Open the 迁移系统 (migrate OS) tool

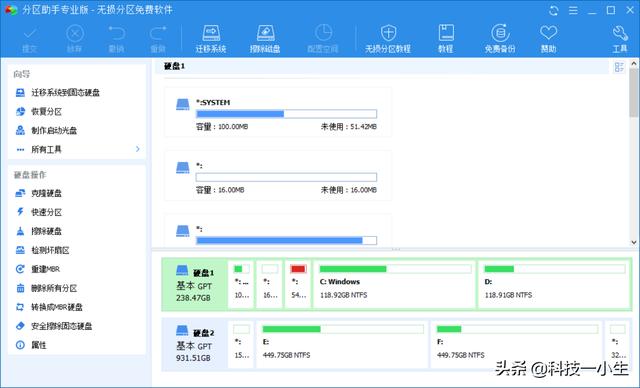pyautogui.click(x=211, y=39)
